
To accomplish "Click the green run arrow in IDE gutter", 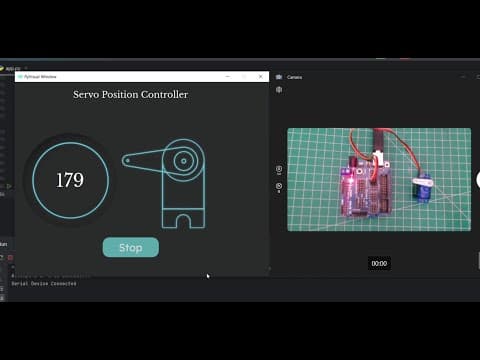I will [x=9, y=186].
